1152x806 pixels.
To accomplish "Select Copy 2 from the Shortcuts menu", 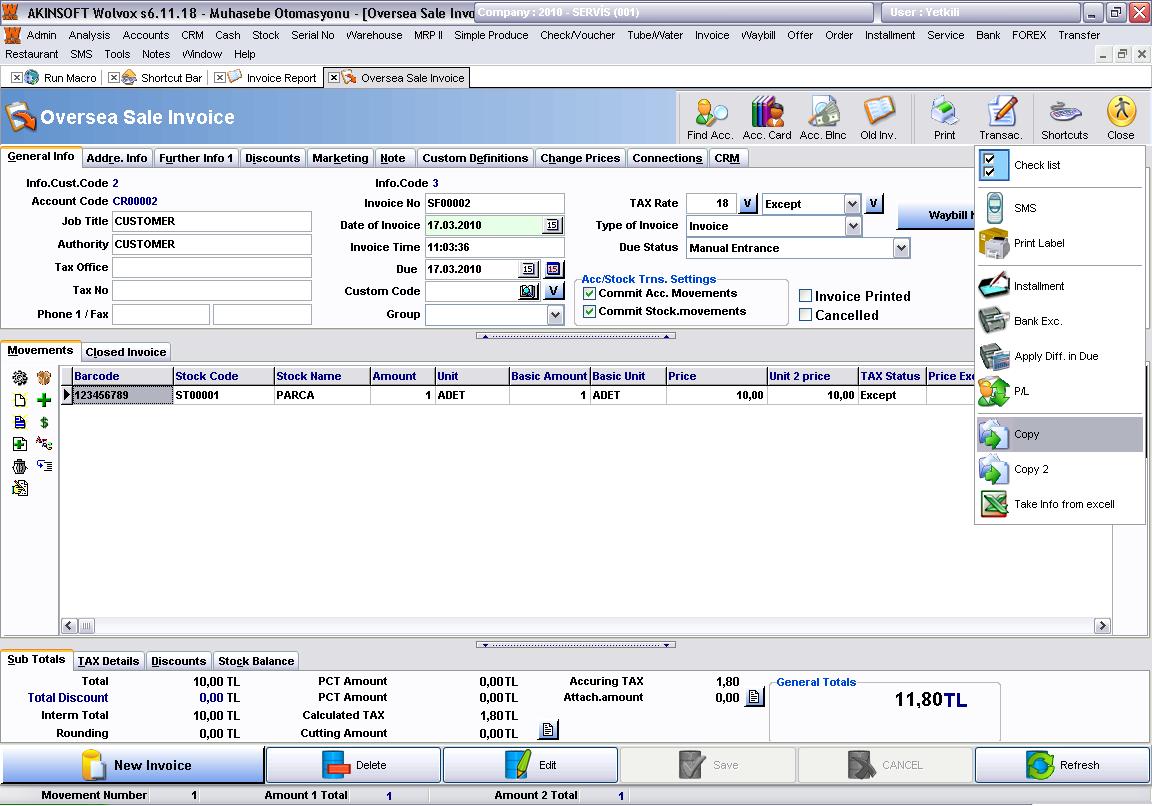I will [1060, 469].
